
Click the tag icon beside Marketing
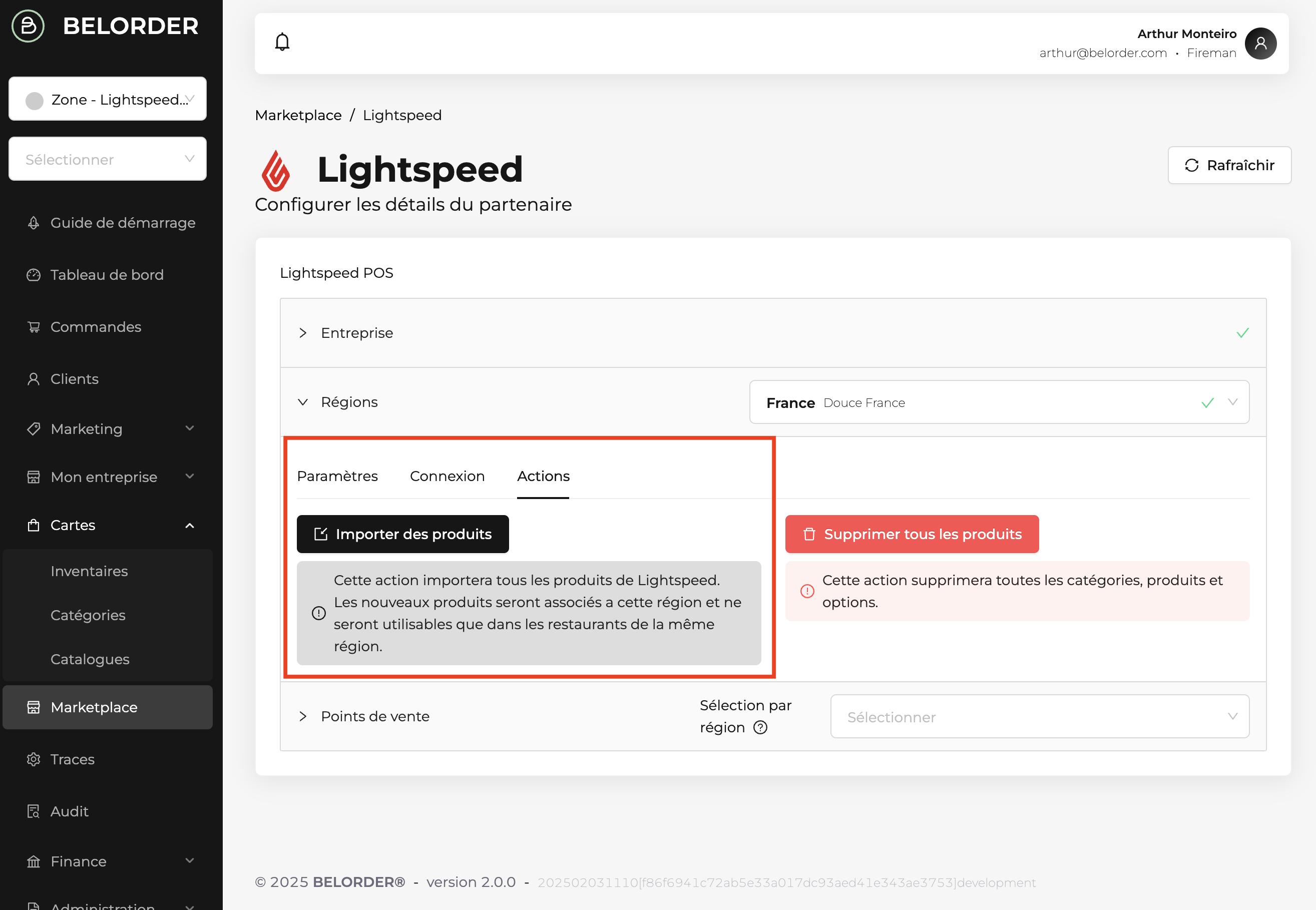tap(34, 429)
